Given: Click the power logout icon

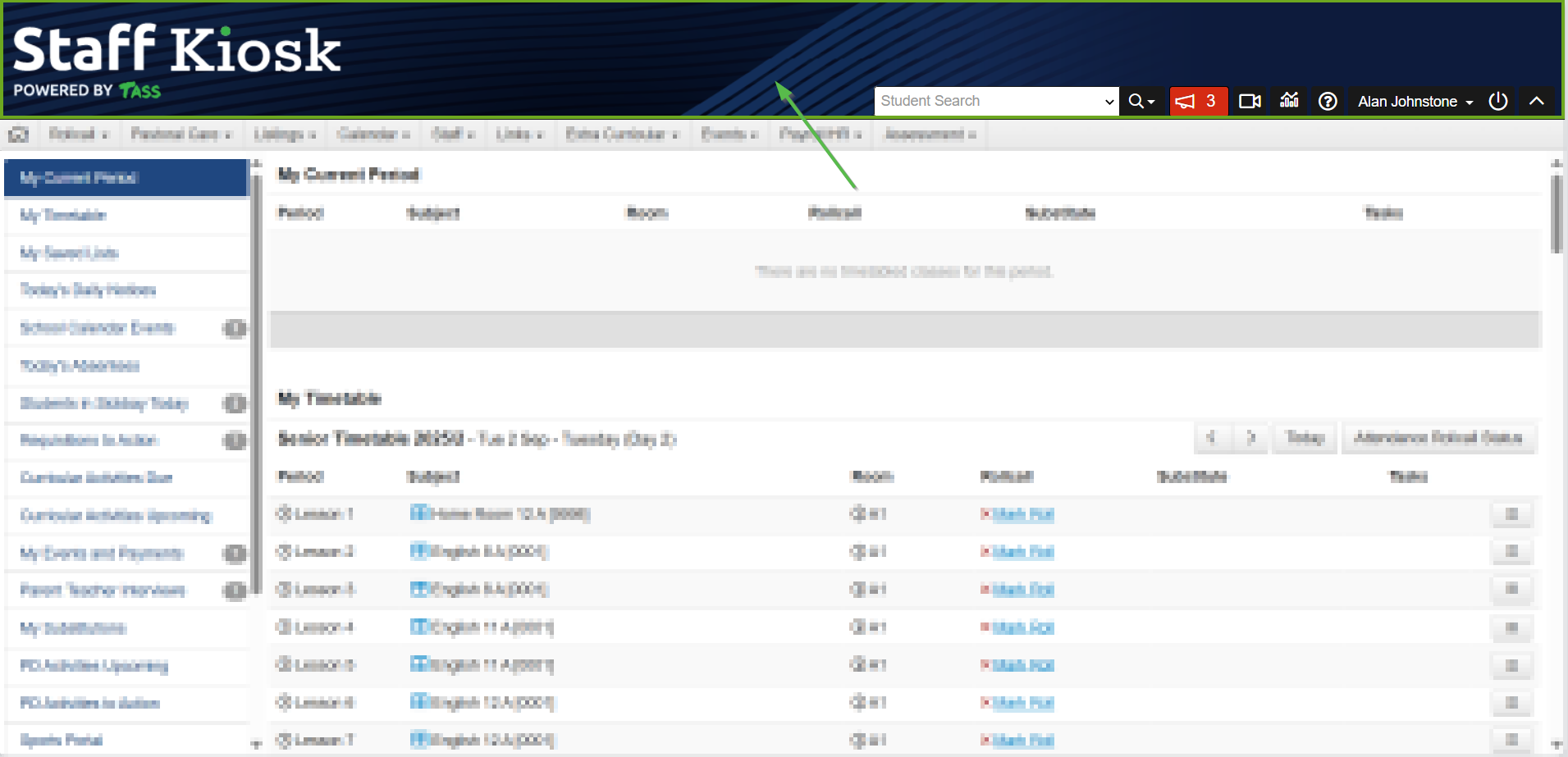Looking at the screenshot, I should [1498, 101].
